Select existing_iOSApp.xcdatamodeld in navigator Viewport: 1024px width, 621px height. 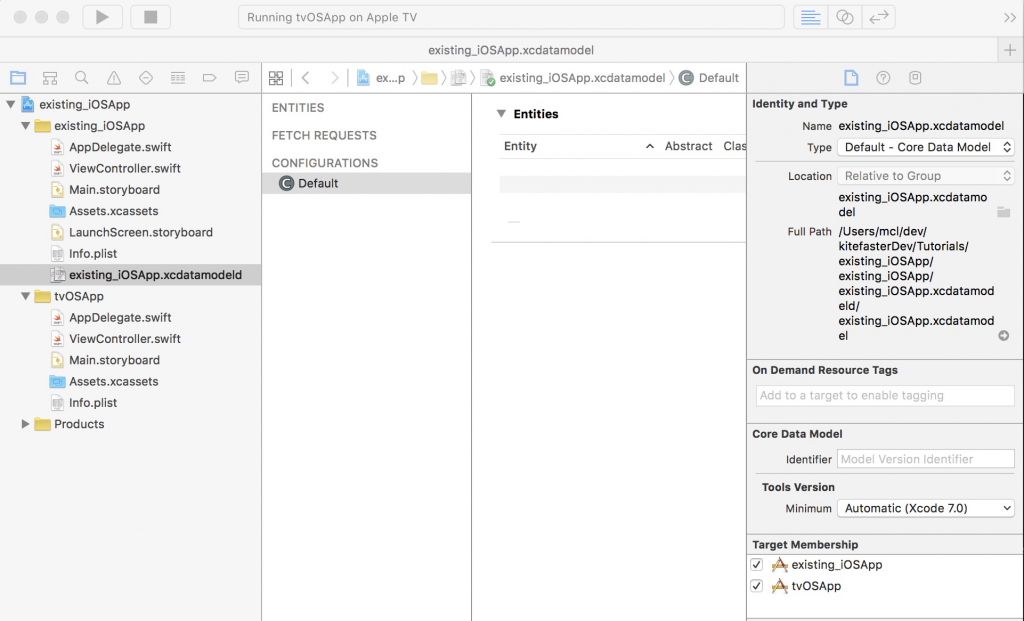tap(155, 275)
